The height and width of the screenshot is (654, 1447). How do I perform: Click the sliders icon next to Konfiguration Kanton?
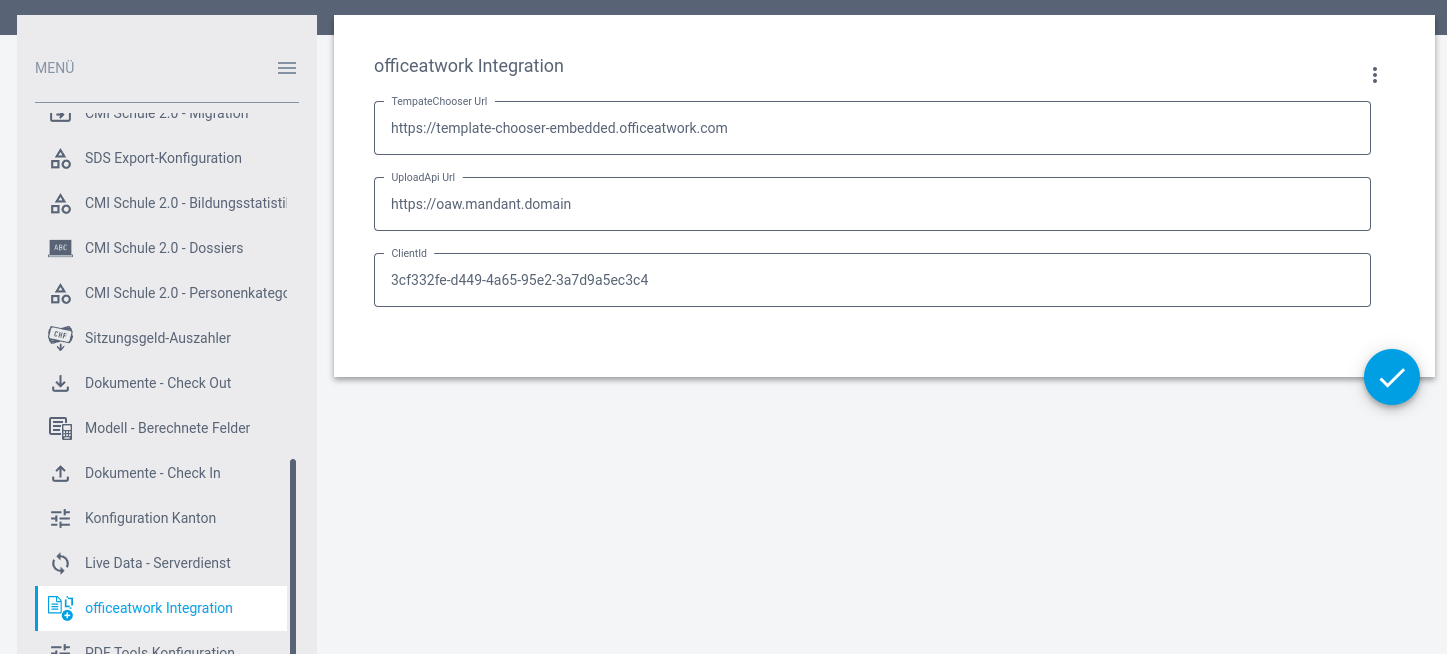coord(60,518)
